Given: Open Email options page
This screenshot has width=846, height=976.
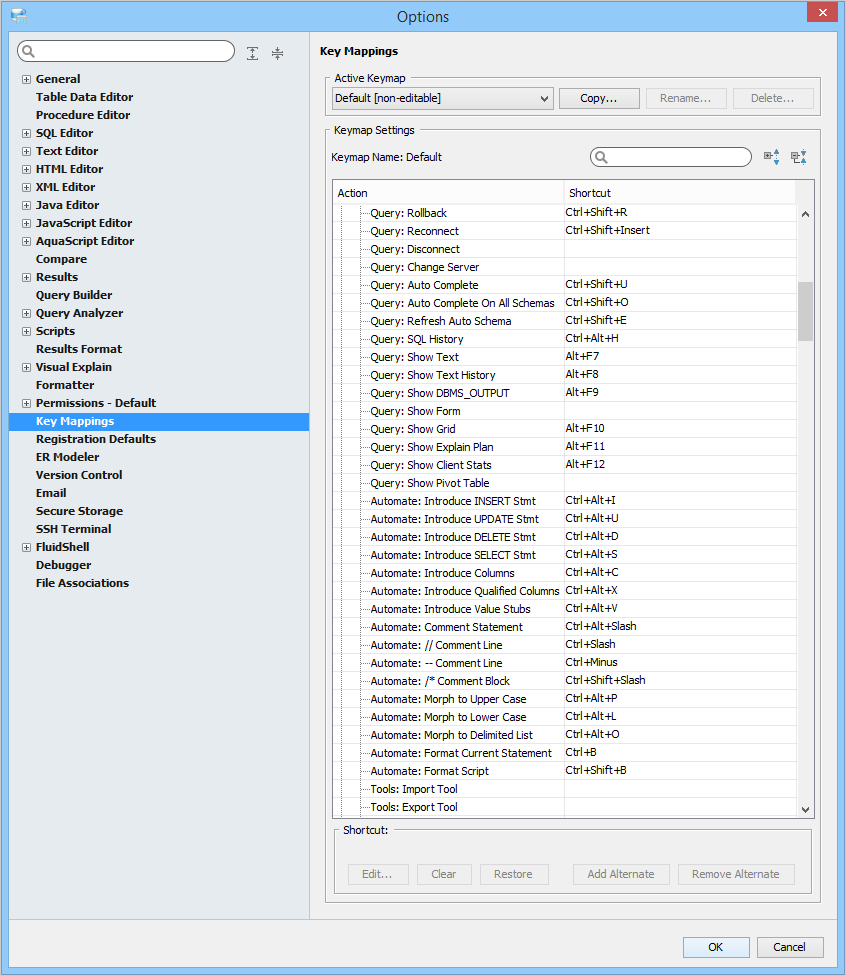Looking at the screenshot, I should 51,493.
